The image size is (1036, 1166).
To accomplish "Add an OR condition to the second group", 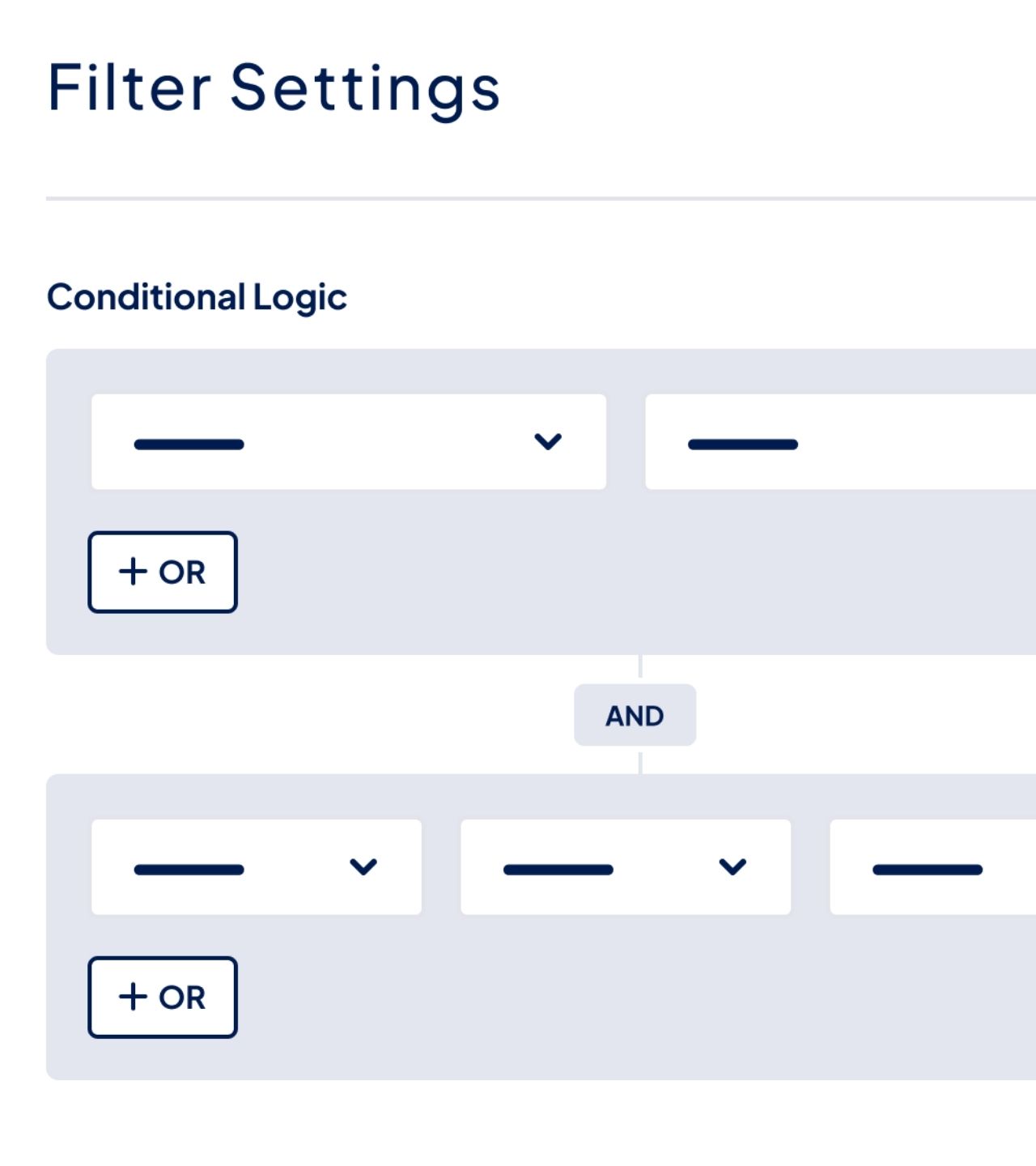I will click(x=162, y=997).
